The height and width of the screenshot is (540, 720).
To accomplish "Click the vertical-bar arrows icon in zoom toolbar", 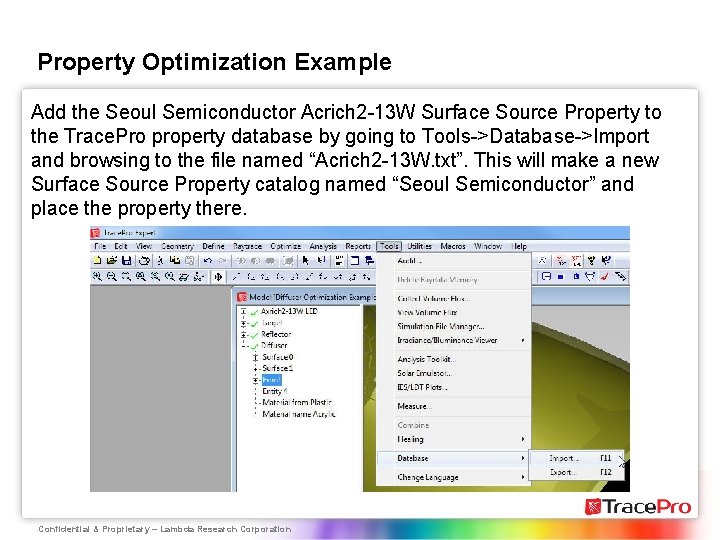I will click(219, 276).
